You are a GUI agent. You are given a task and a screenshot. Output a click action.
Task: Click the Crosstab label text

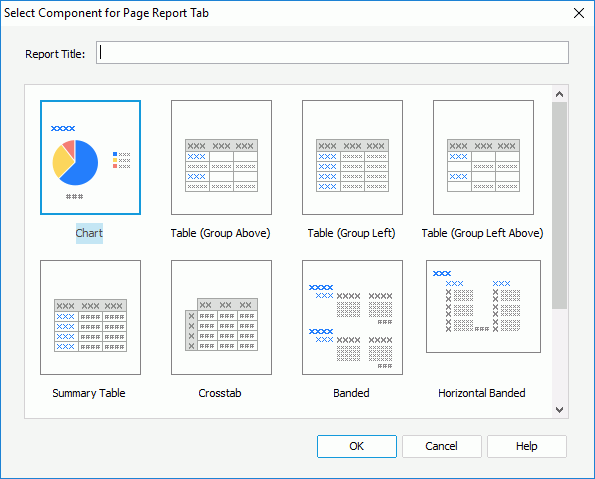pos(220,393)
